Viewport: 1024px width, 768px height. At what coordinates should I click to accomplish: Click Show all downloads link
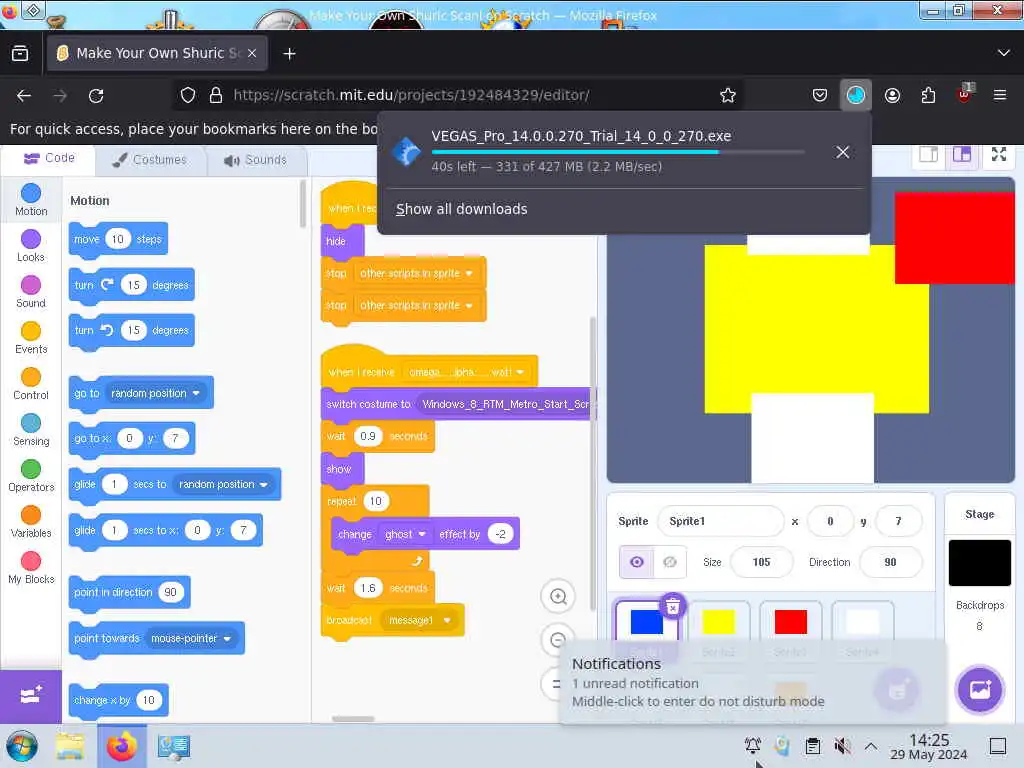[461, 209]
